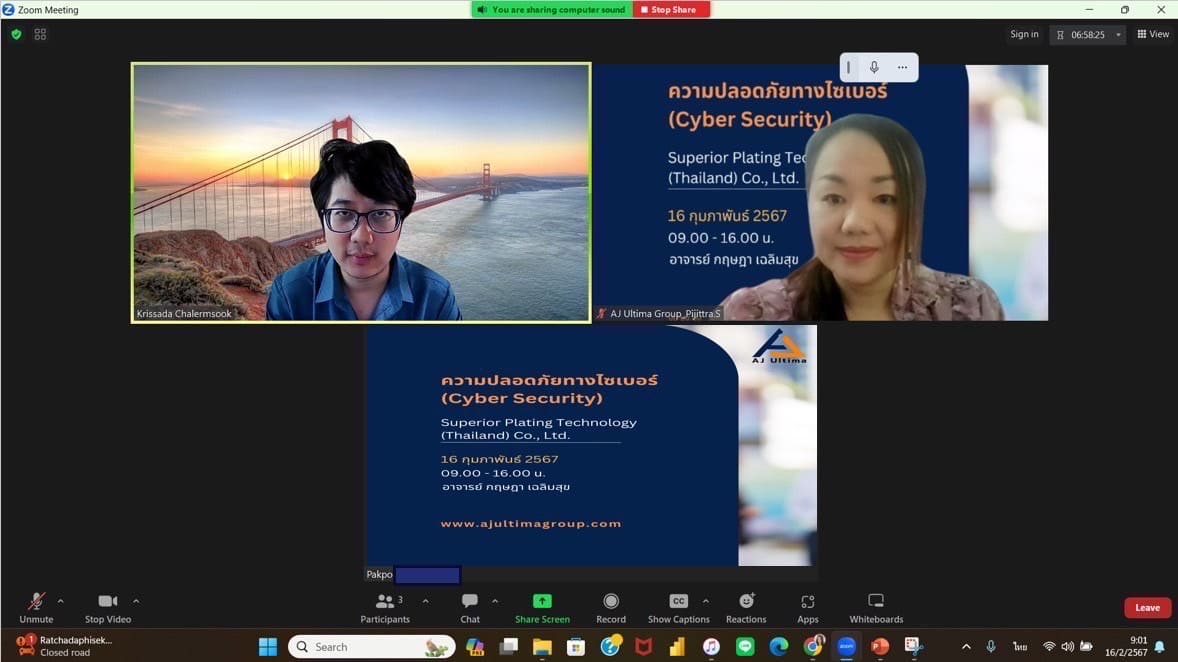The width and height of the screenshot is (1178, 662).
Task: Open File Explorer from the taskbar
Action: pos(542,646)
